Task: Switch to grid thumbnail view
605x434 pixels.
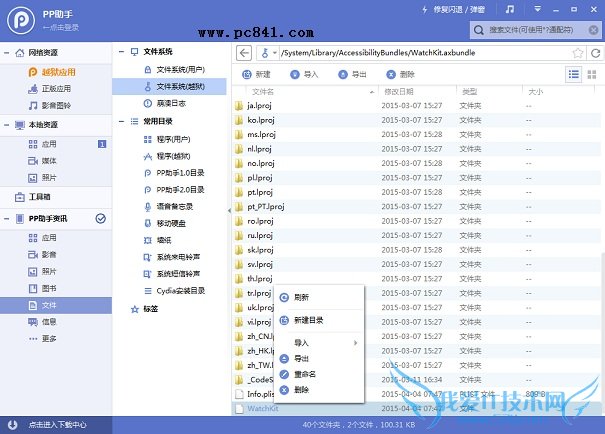Action: pos(592,74)
